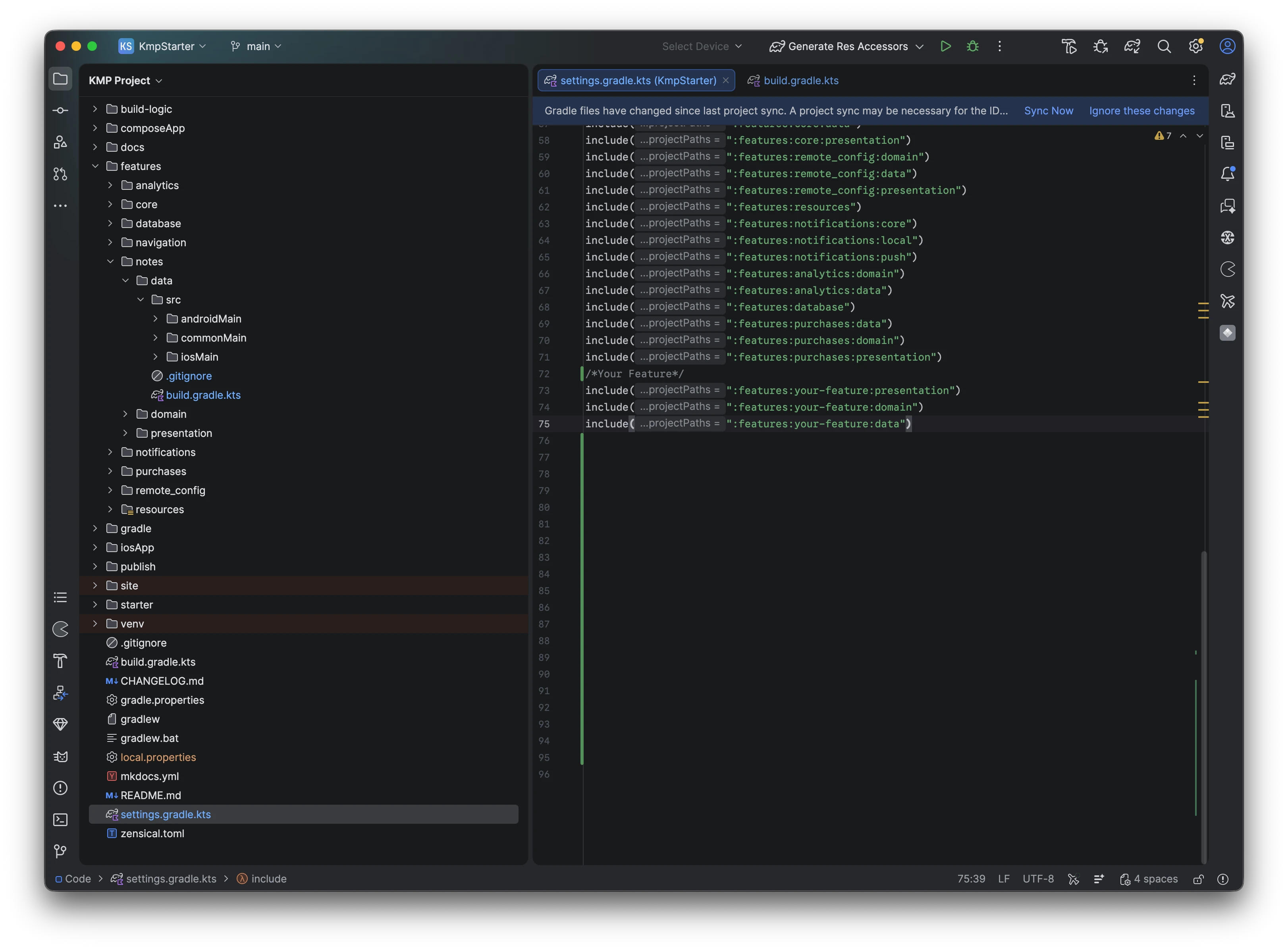Image resolution: width=1288 pixels, height=950 pixels.
Task: Collapse the features folder in project tree
Action: click(95, 166)
